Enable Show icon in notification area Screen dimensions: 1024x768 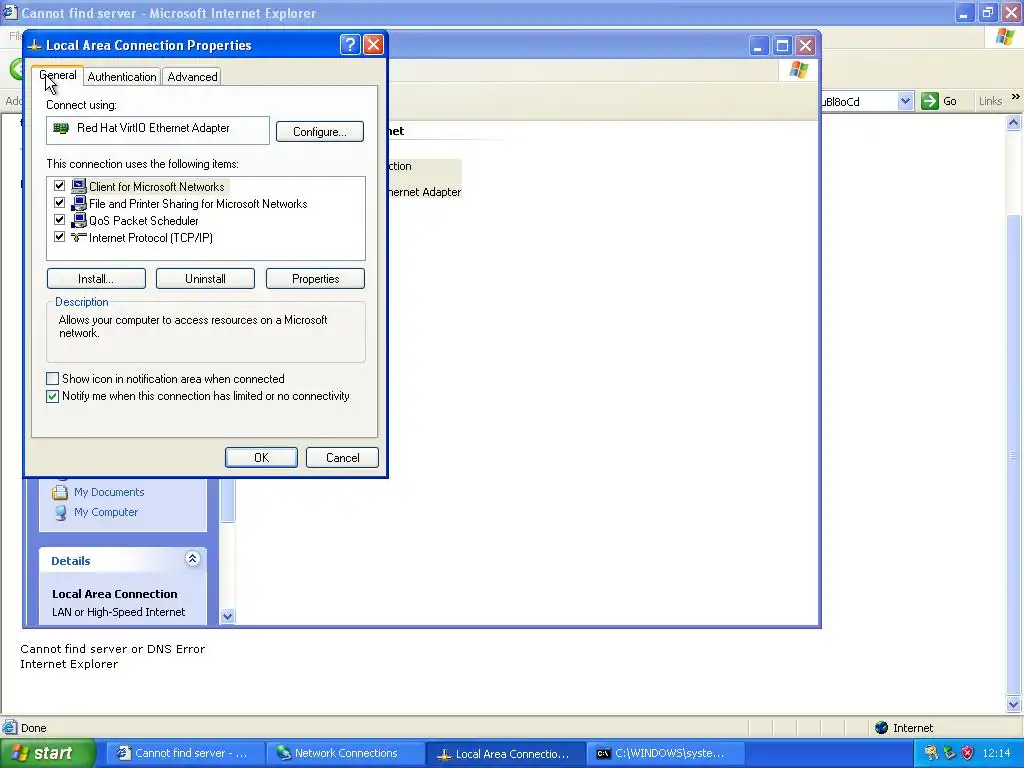coord(52,379)
